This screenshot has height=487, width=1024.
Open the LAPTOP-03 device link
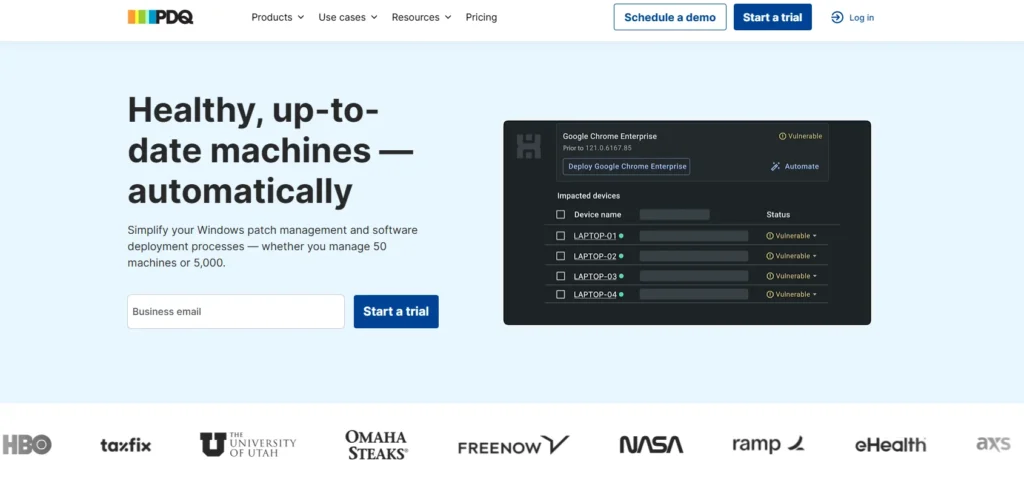tap(595, 276)
